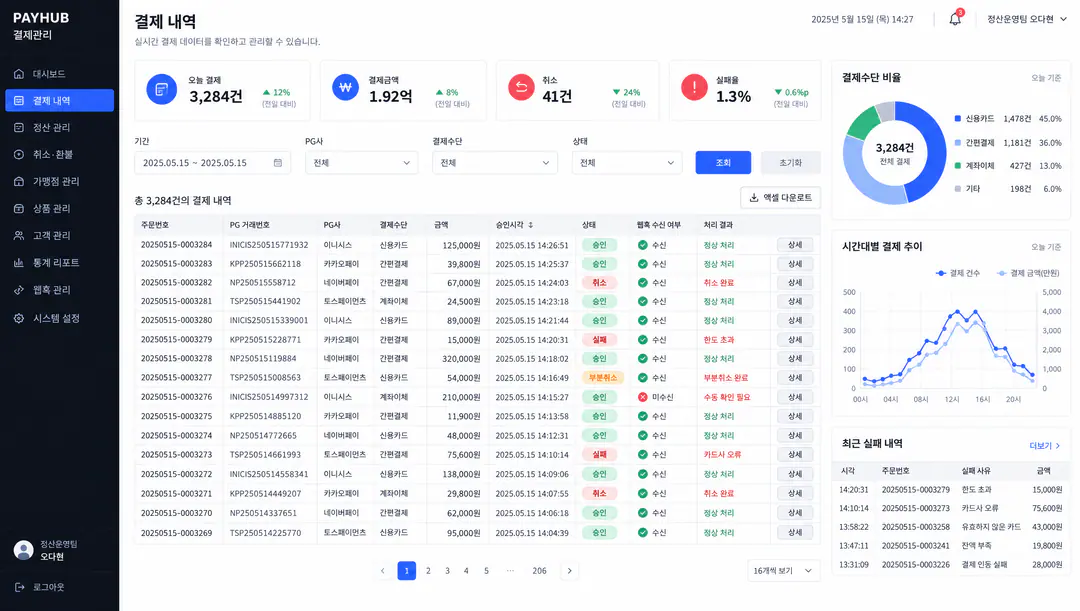Click the 오늘 결제 blue card icon
The image size is (1080, 611).
[x=161, y=89]
